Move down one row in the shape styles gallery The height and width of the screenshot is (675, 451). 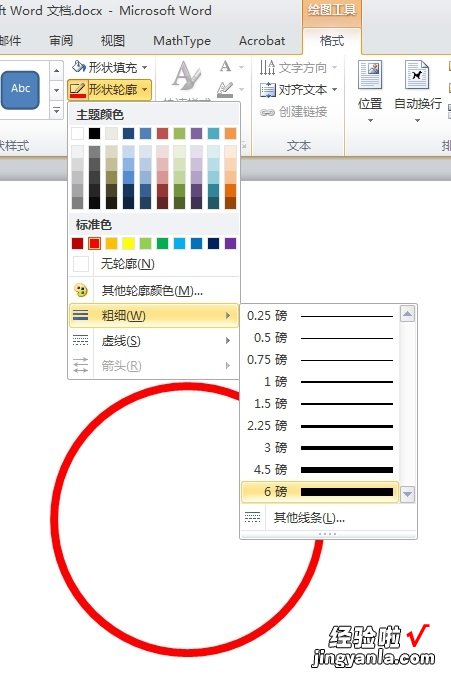click(57, 90)
